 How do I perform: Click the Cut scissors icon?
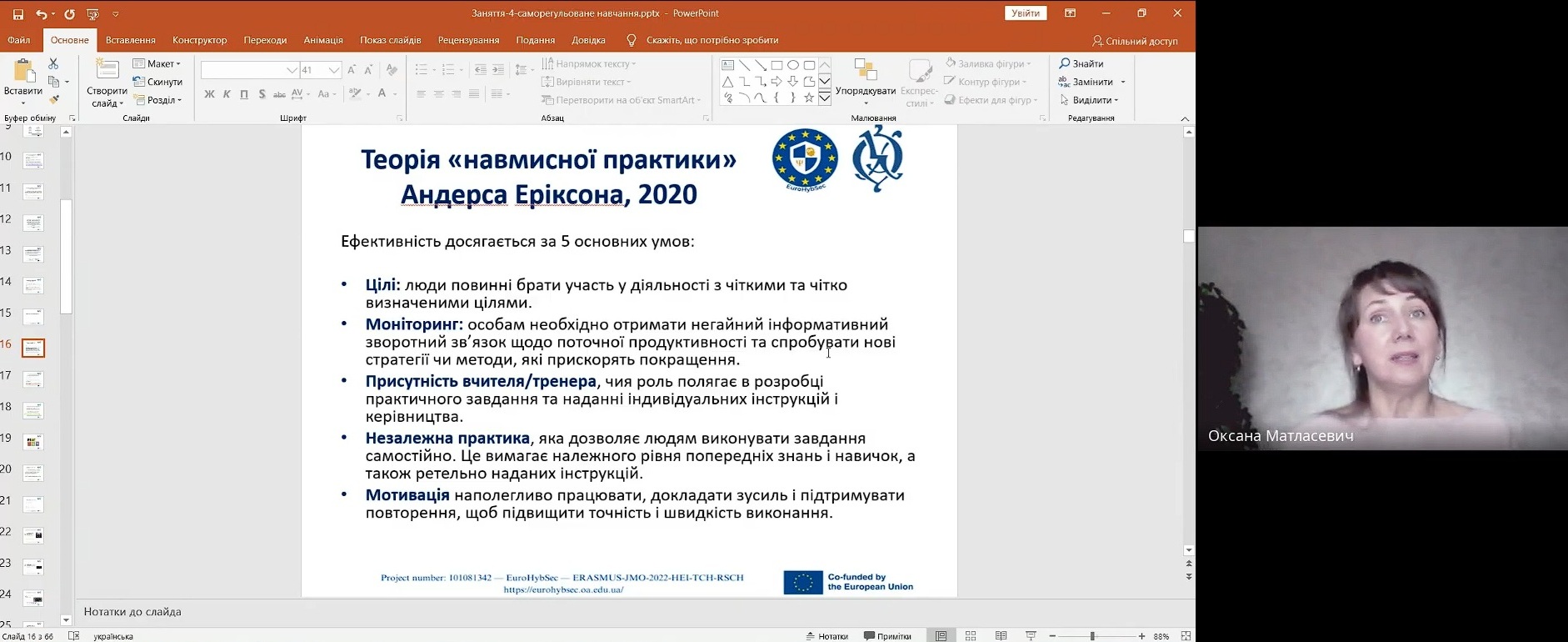pyautogui.click(x=53, y=63)
